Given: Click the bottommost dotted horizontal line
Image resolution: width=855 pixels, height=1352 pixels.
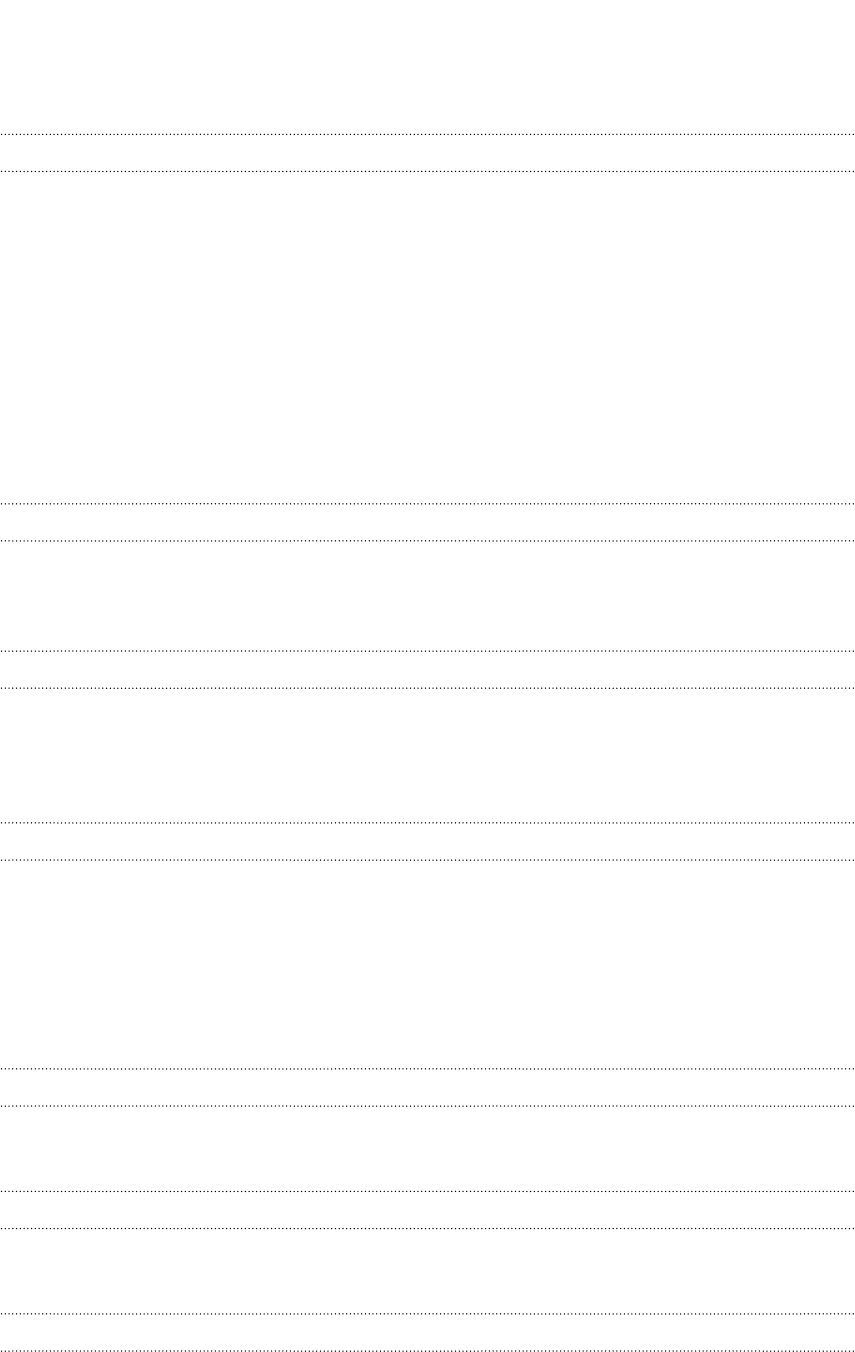Looking at the screenshot, I should click(427, 1350).
